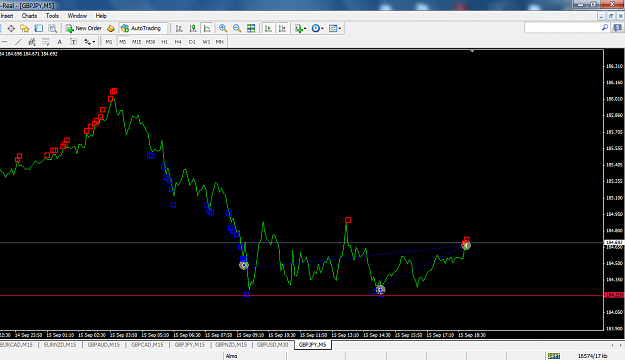Viewport: 625px width, 360px height.
Task: Switch timeframe to M30
Action: 150,41
